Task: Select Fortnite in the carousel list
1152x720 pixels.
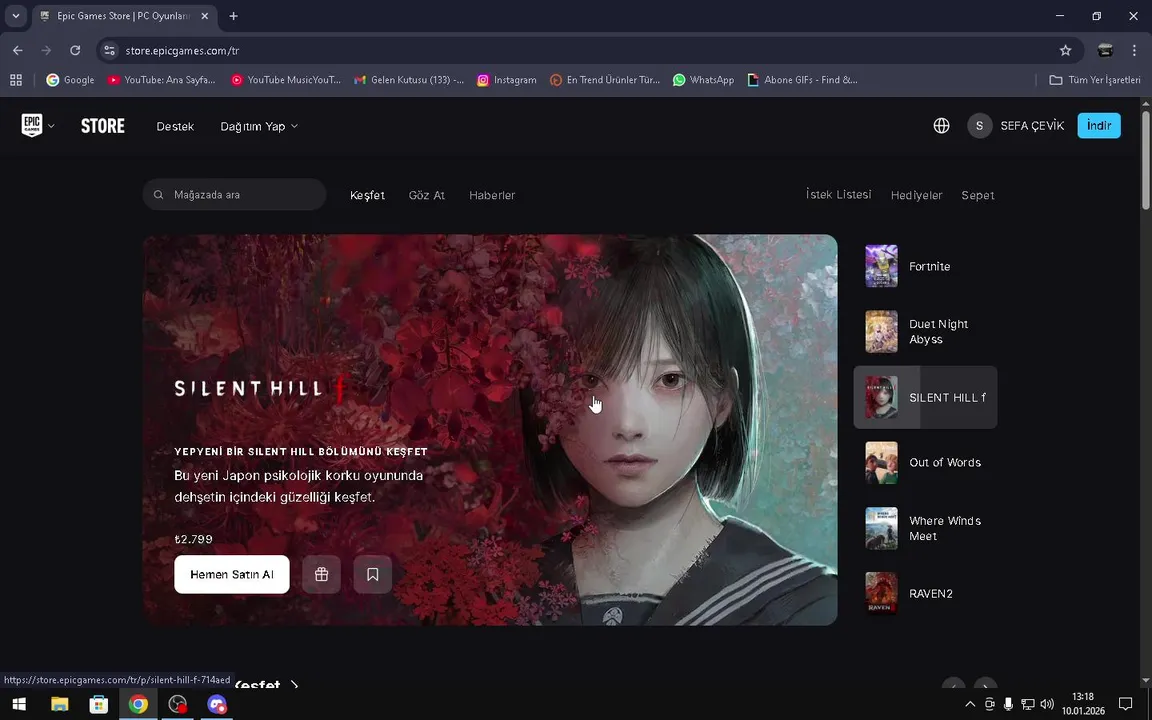Action: tap(925, 266)
